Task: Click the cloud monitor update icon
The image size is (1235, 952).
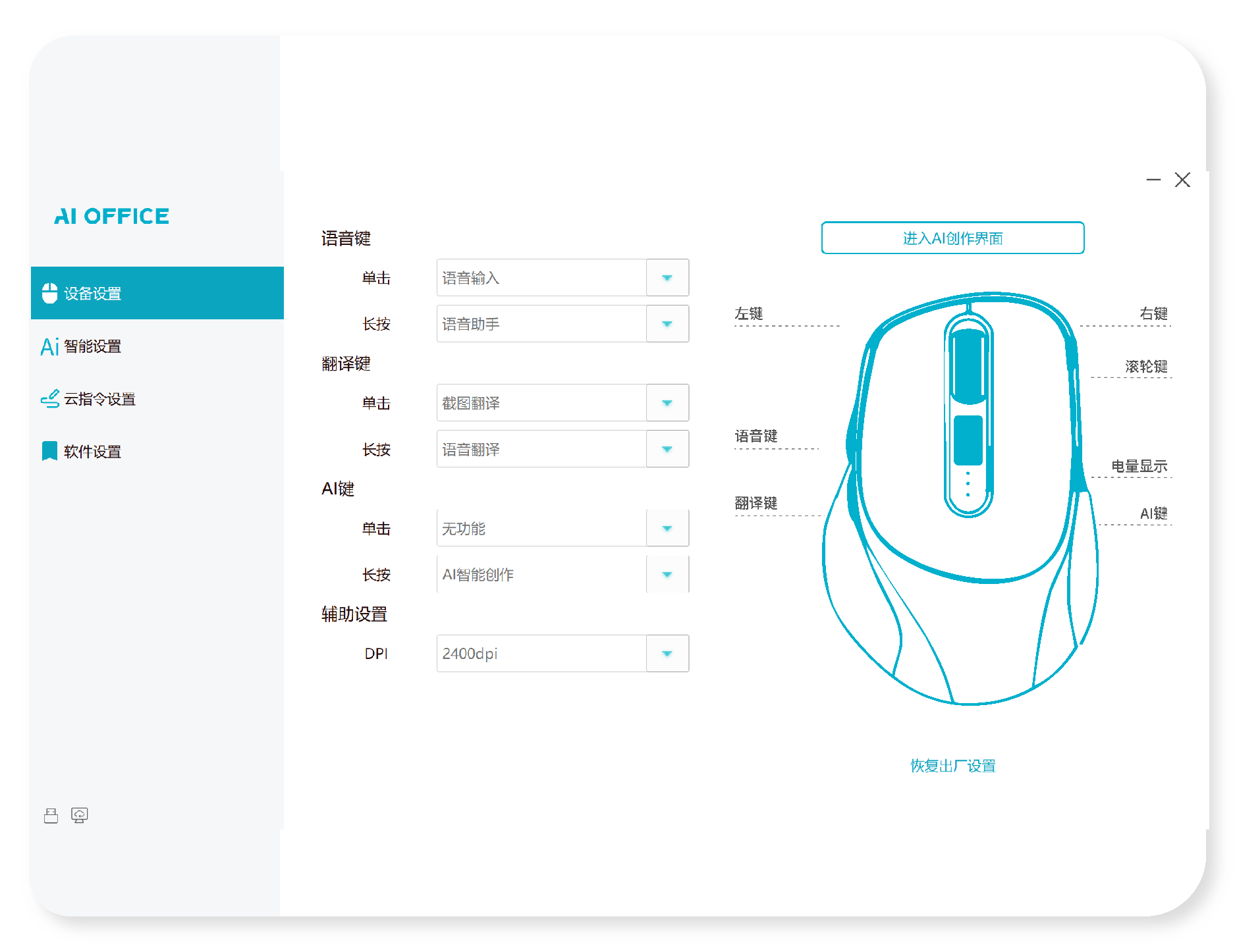Action: [79, 816]
